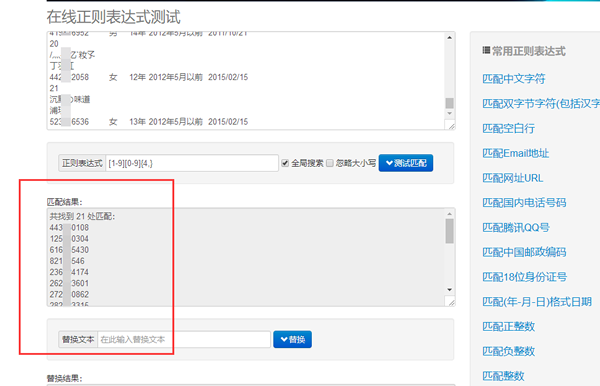Click the source text area scroll down arrow
The width and height of the screenshot is (600, 386).
[450, 113]
